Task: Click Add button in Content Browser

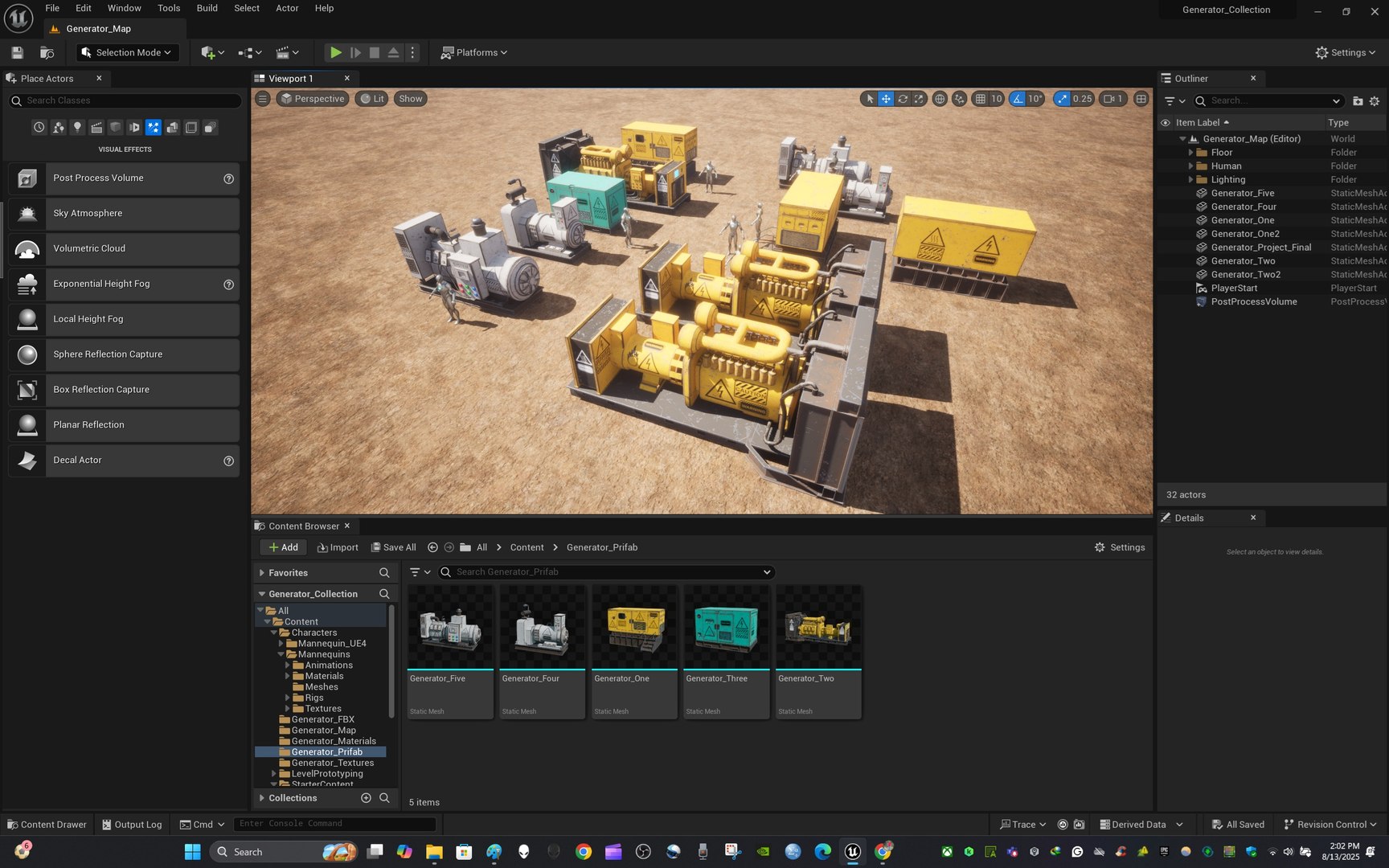Action: click(x=283, y=547)
